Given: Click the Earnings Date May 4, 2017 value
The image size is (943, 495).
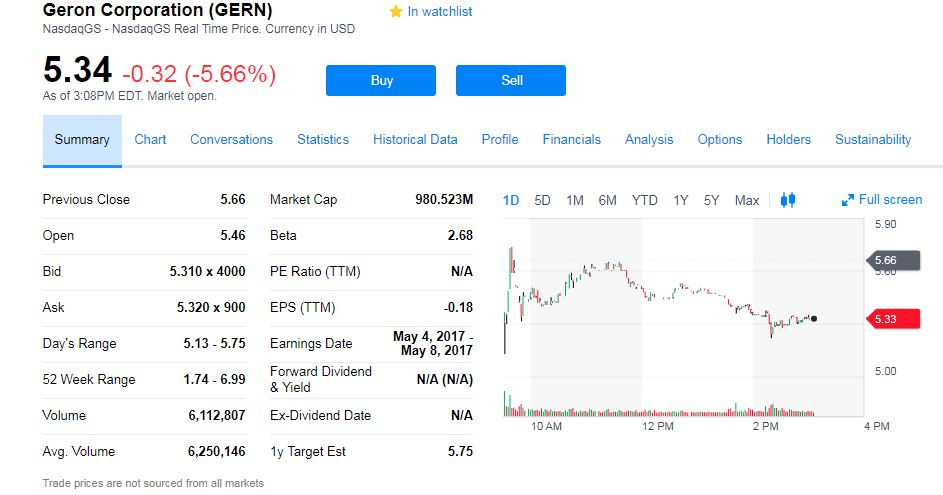Looking at the screenshot, I should point(433,343).
